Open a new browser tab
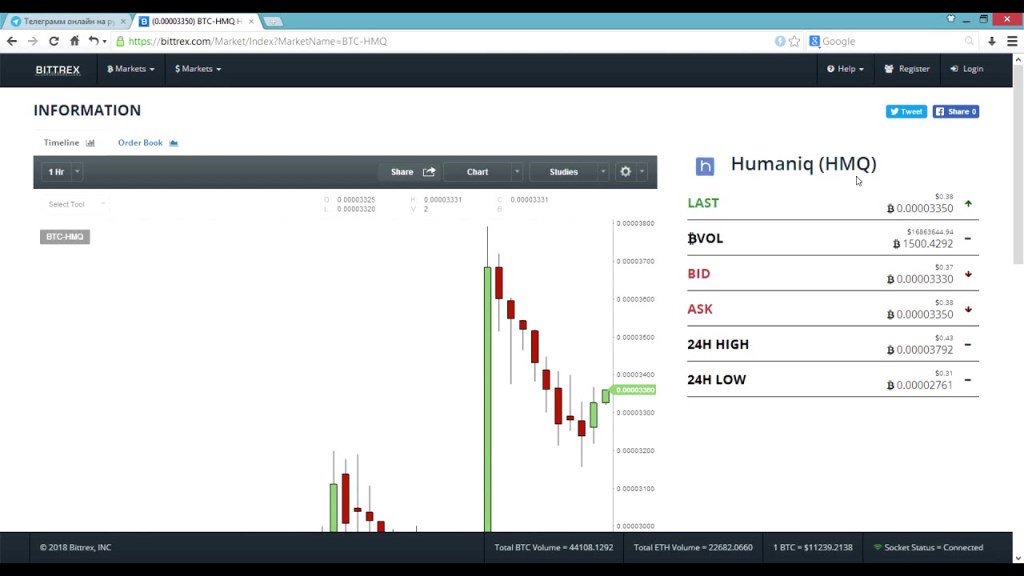Viewport: 1024px width, 576px height. [273, 22]
